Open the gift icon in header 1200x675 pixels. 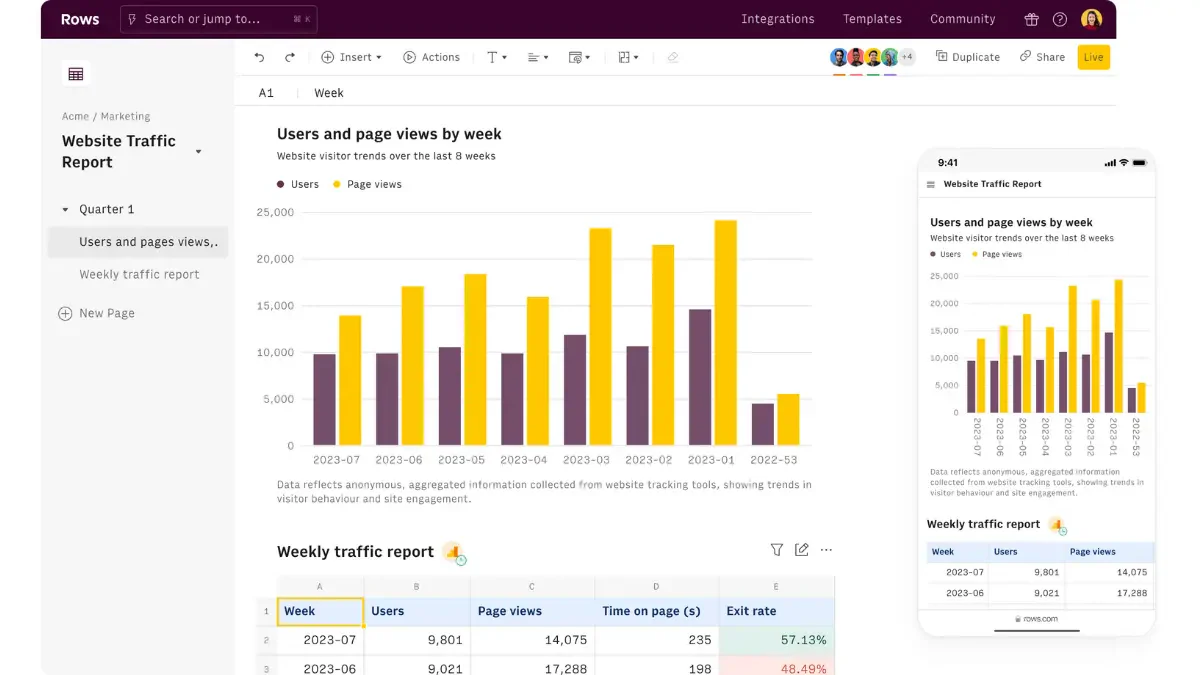(x=1031, y=19)
